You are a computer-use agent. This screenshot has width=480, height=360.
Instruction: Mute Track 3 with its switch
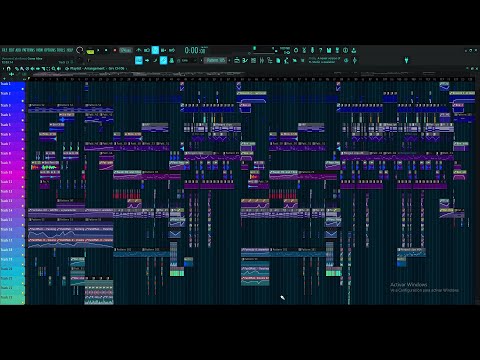(23, 110)
